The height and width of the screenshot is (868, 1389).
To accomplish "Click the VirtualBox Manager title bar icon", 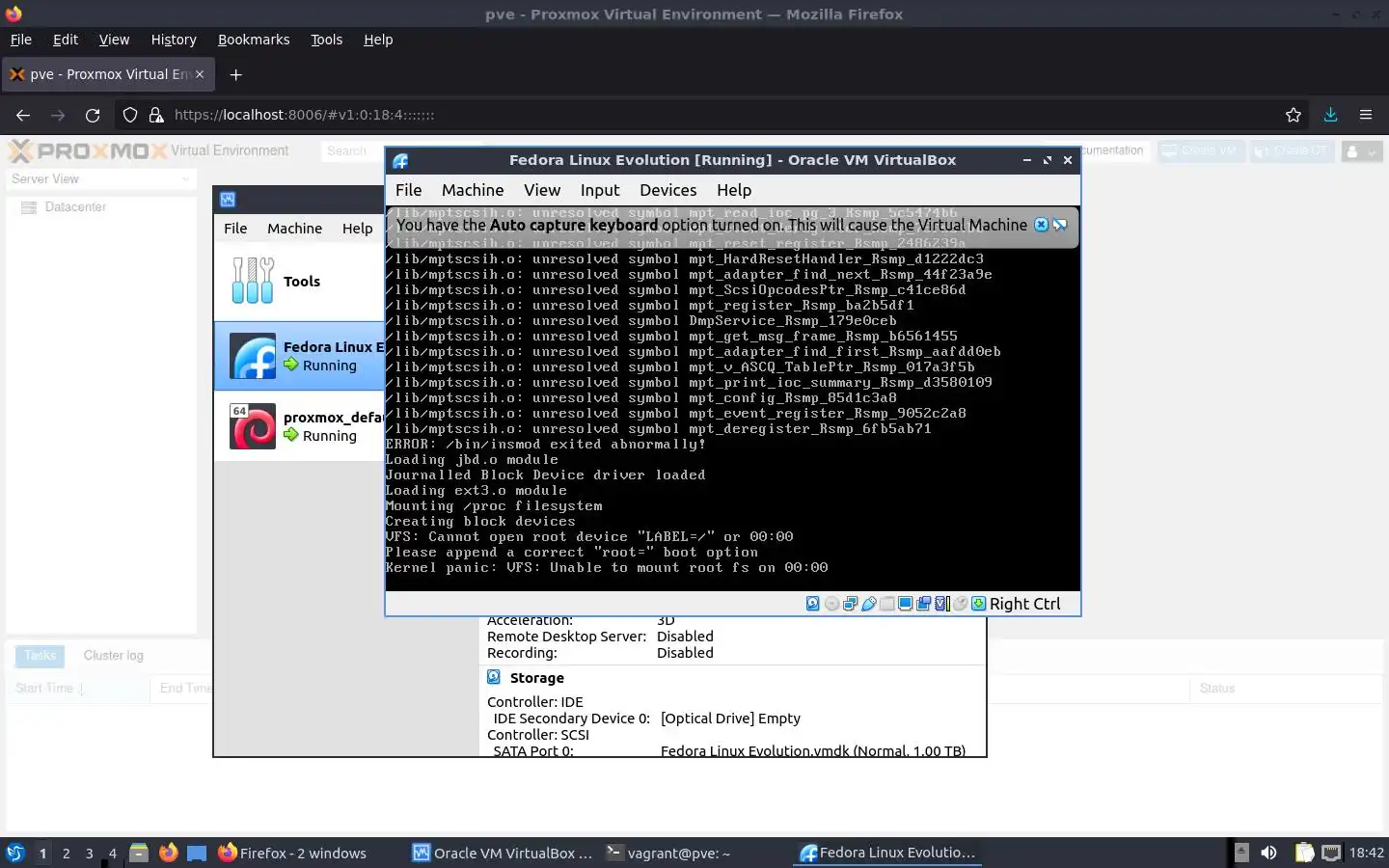I will pyautogui.click(x=228, y=200).
